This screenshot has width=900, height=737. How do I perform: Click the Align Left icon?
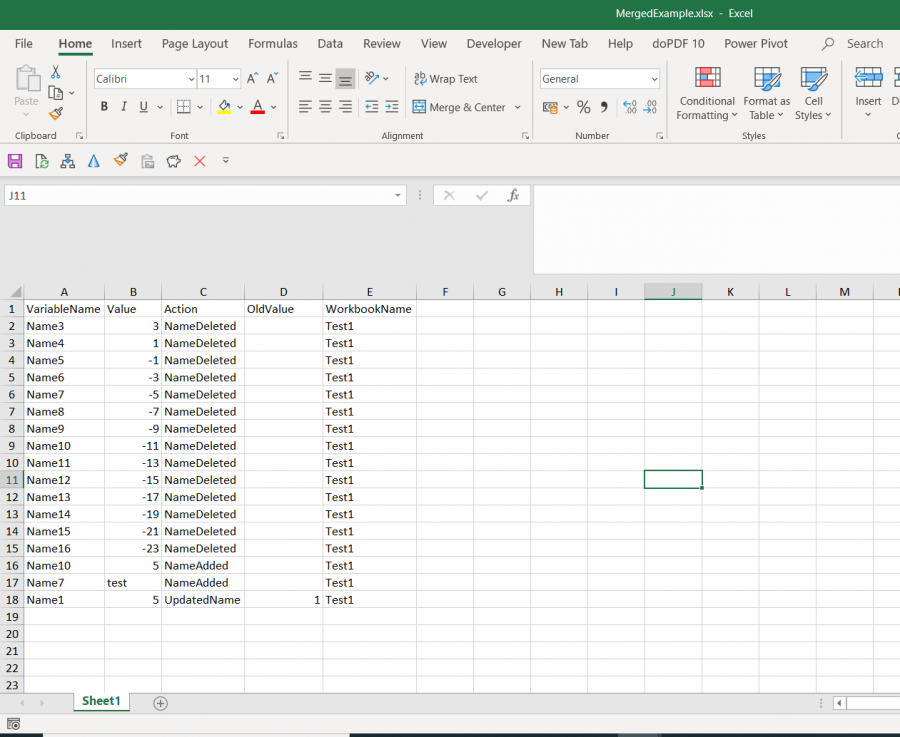click(x=305, y=107)
